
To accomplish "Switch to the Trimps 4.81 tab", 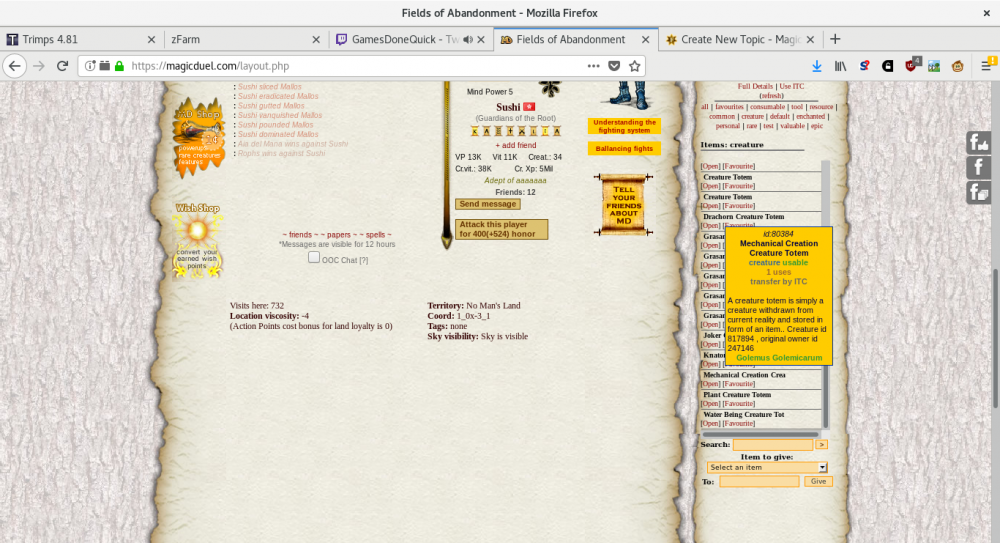I will pyautogui.click(x=80, y=39).
